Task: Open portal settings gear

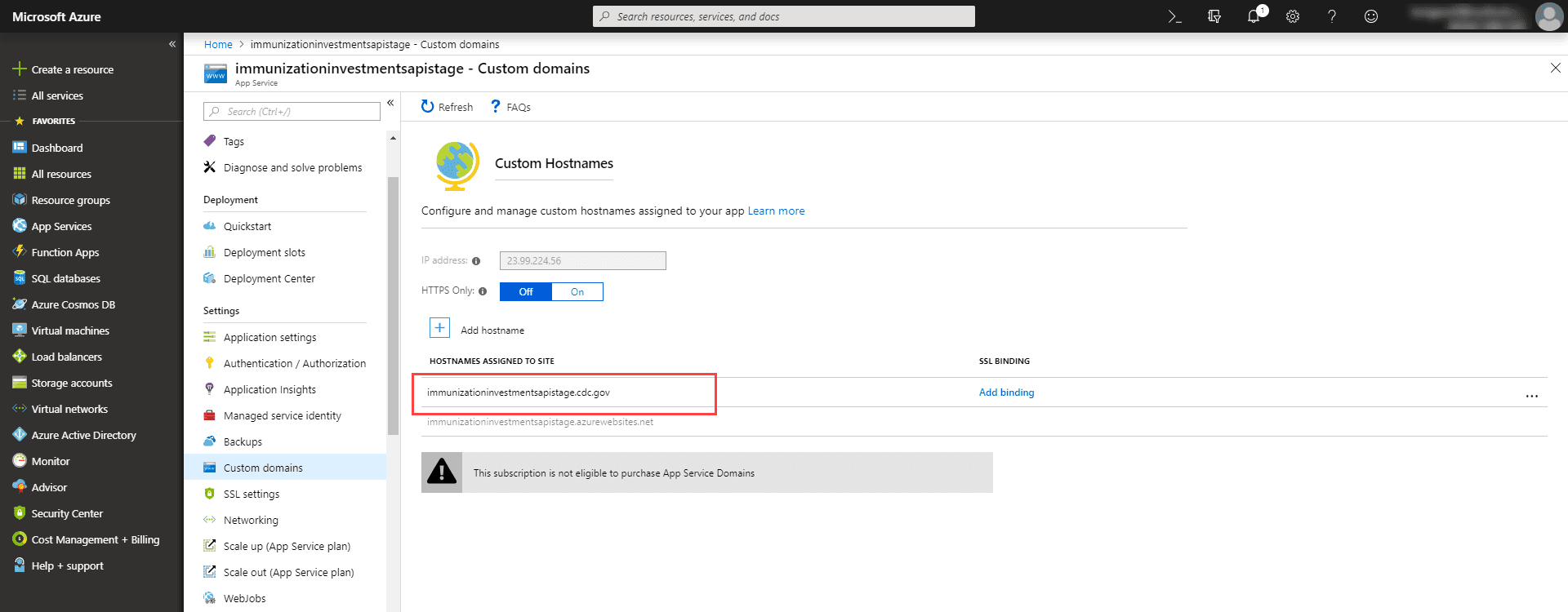Action: click(x=1293, y=16)
